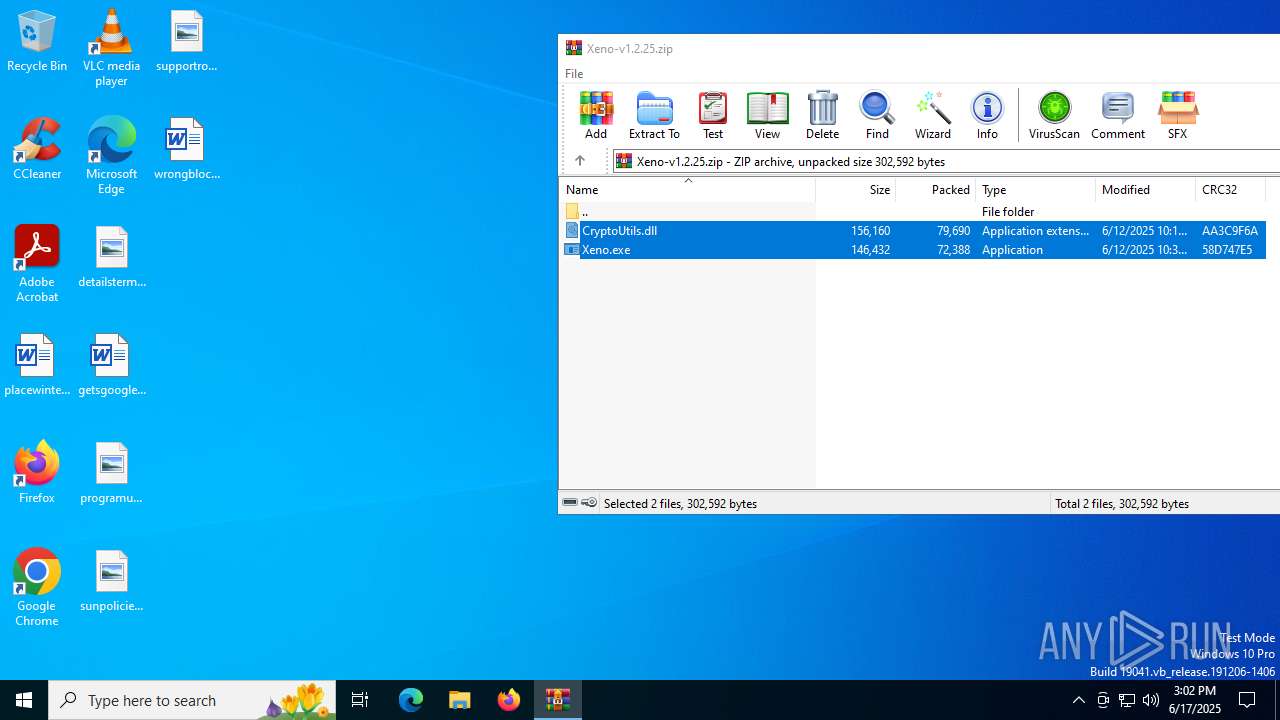1280x720 pixels.
Task: Launch the Wizard tool
Action: point(933,115)
